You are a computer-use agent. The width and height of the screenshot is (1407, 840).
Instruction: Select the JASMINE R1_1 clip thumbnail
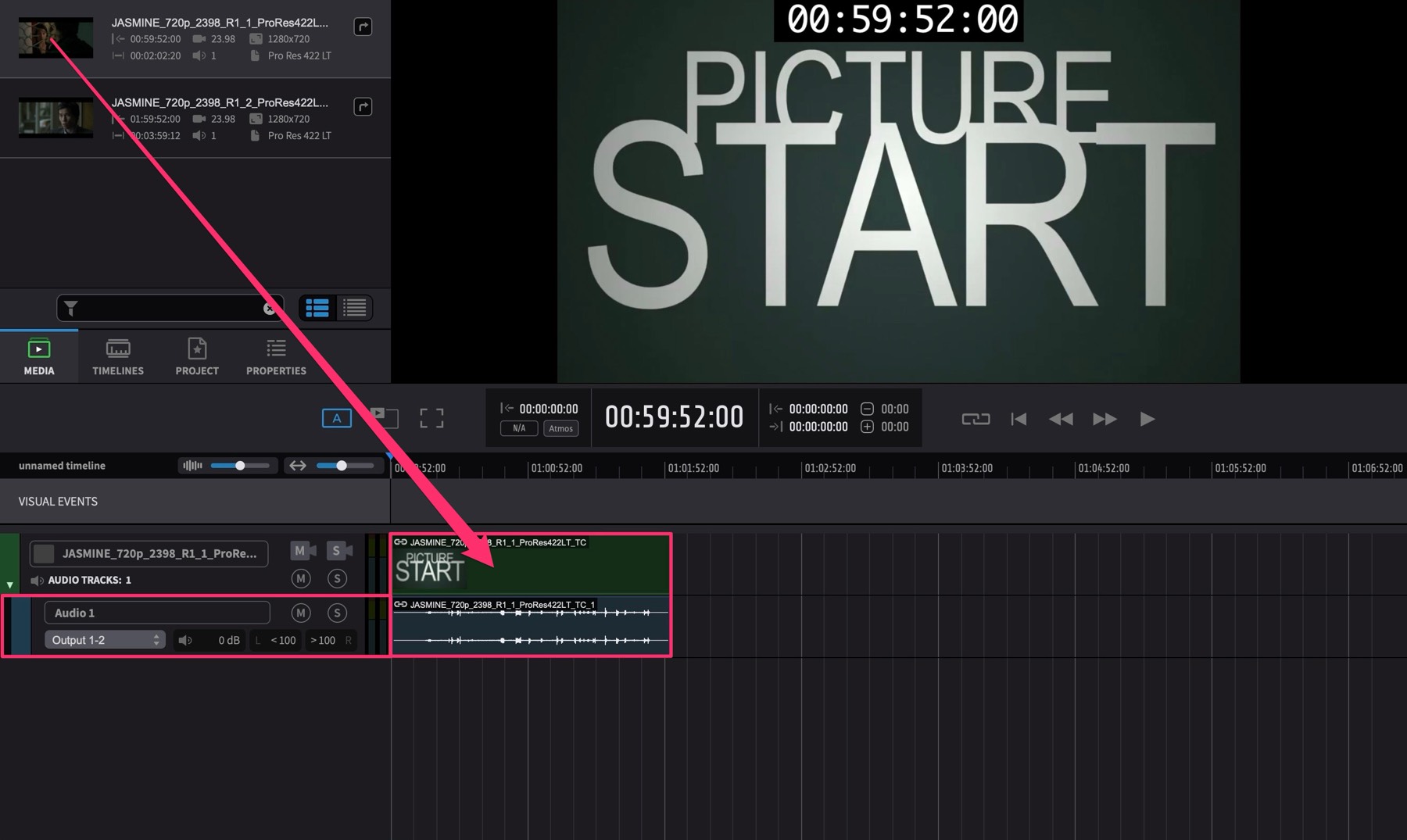point(55,38)
